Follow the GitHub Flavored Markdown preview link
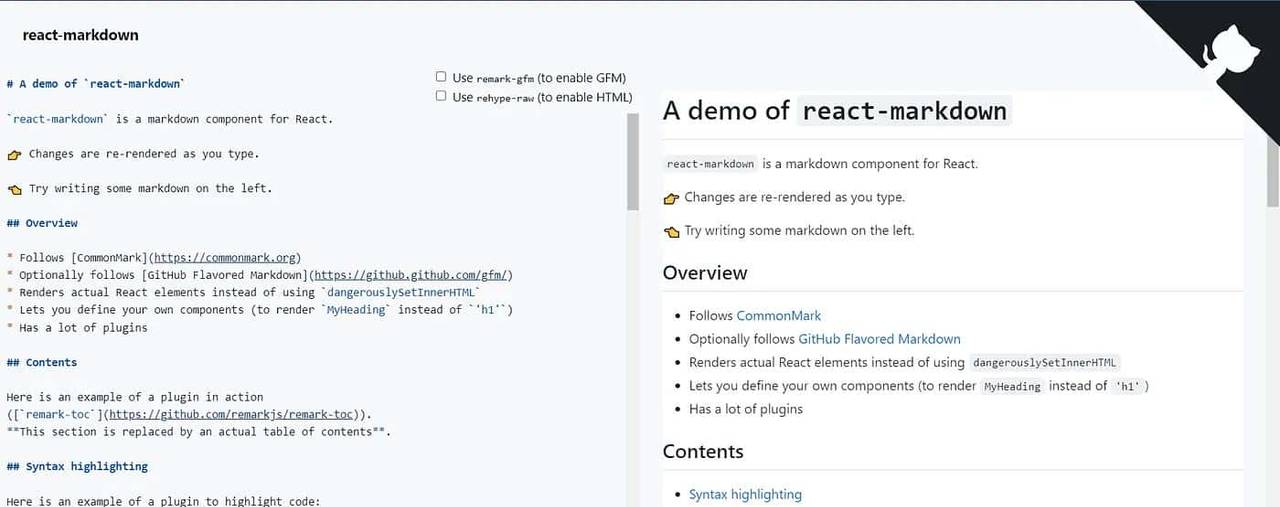The width and height of the screenshot is (1280, 507). (879, 339)
